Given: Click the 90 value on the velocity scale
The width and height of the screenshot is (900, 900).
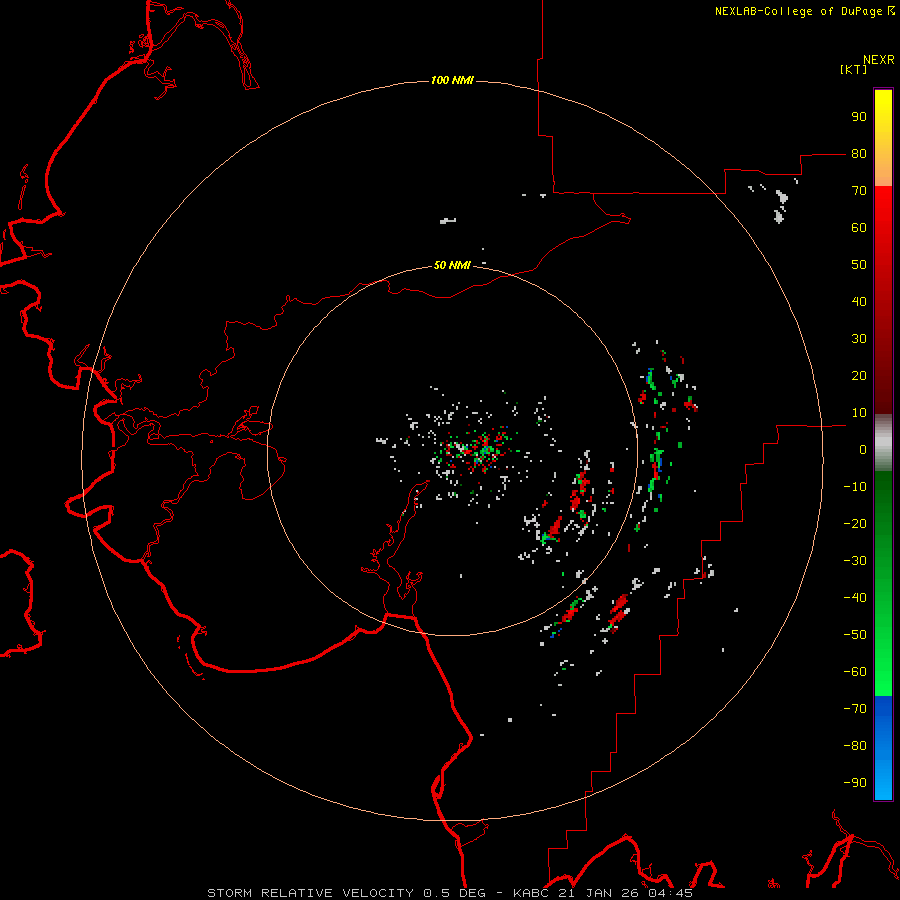Looking at the screenshot, I should pos(859,117).
